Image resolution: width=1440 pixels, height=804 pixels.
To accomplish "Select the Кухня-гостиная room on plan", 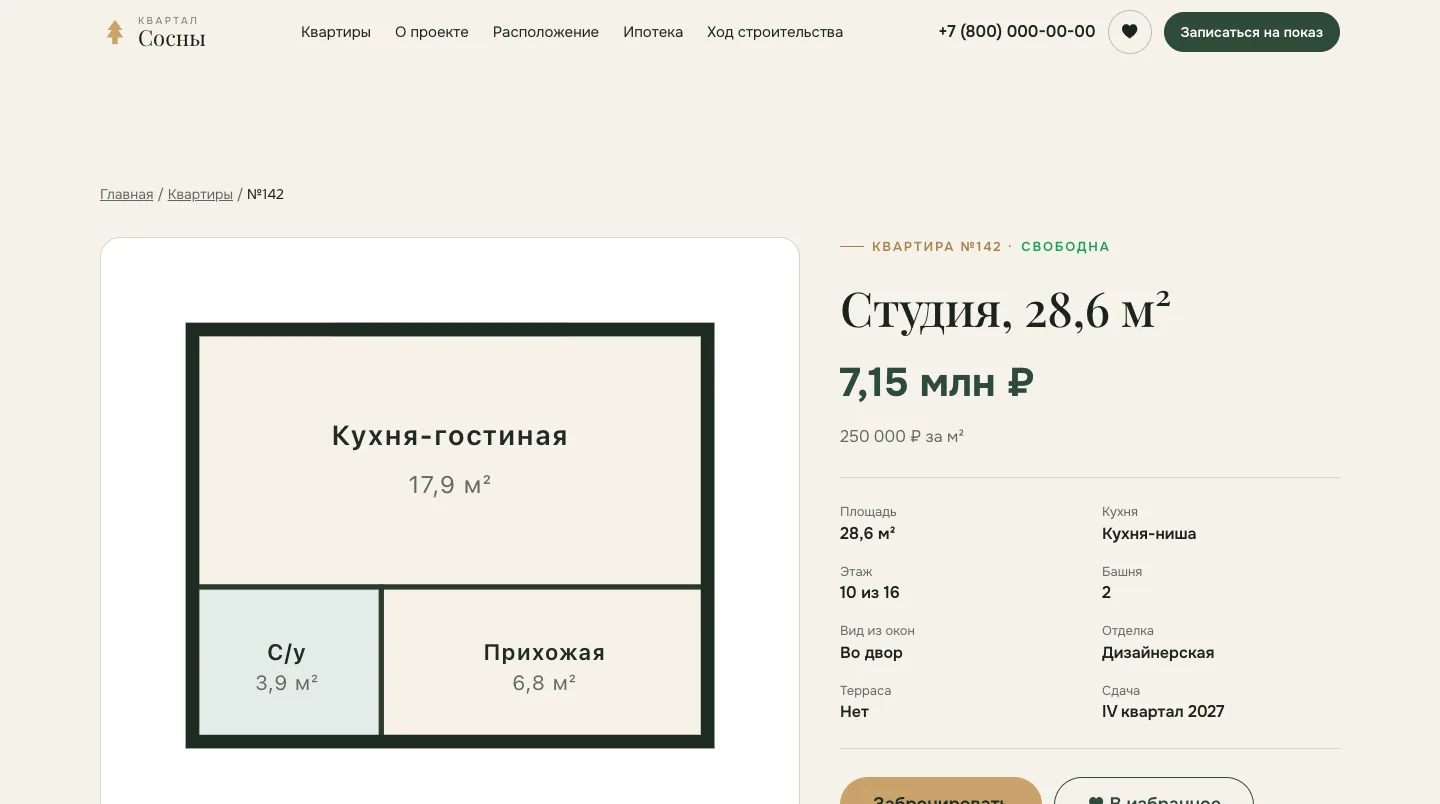I will pyautogui.click(x=450, y=460).
